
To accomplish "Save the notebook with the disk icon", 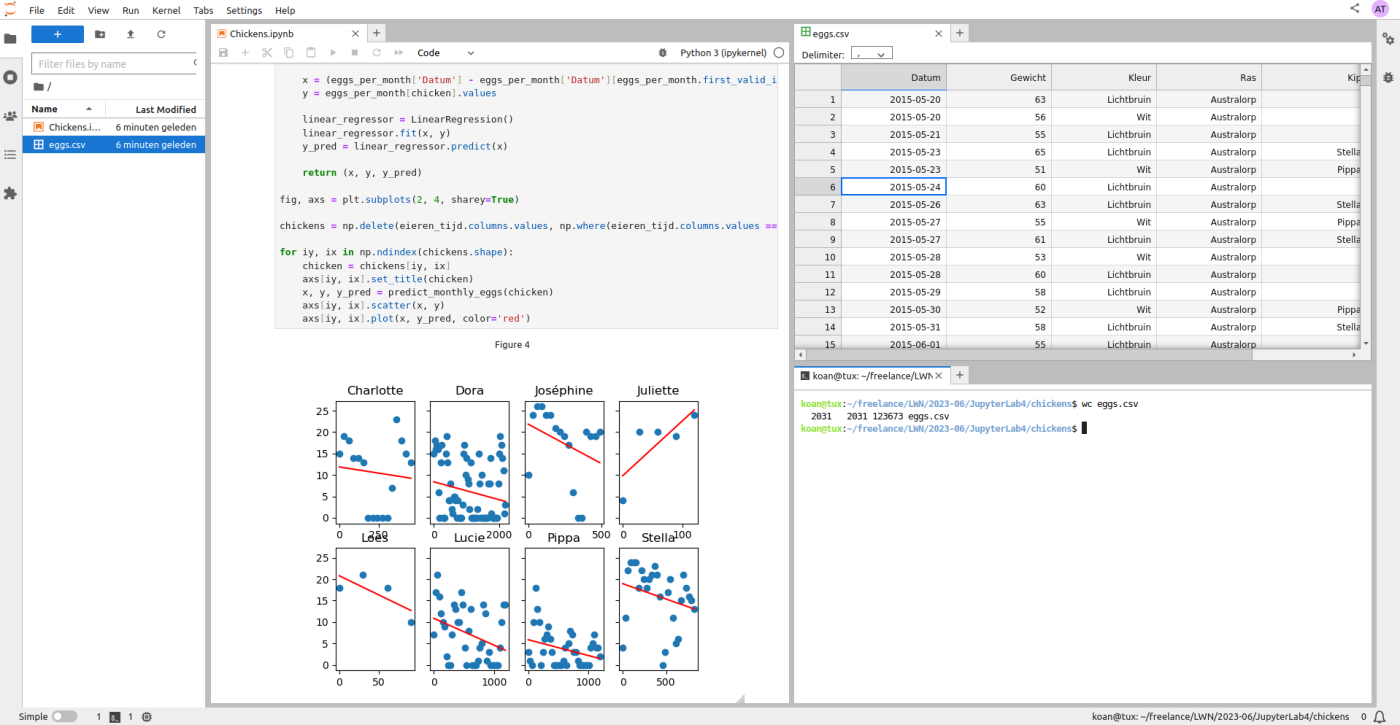I will [x=224, y=52].
